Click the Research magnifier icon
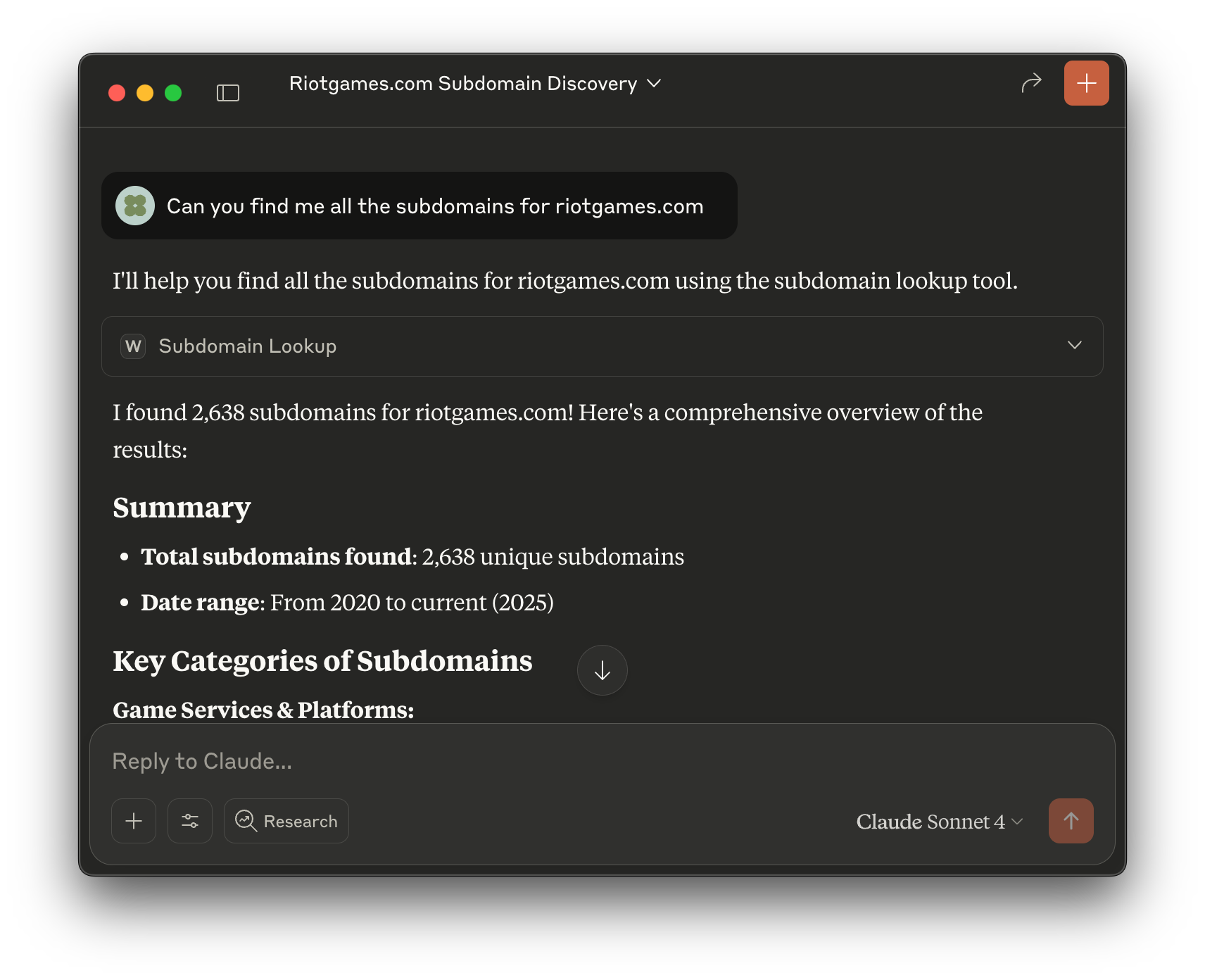This screenshot has width=1205, height=980. pos(246,821)
